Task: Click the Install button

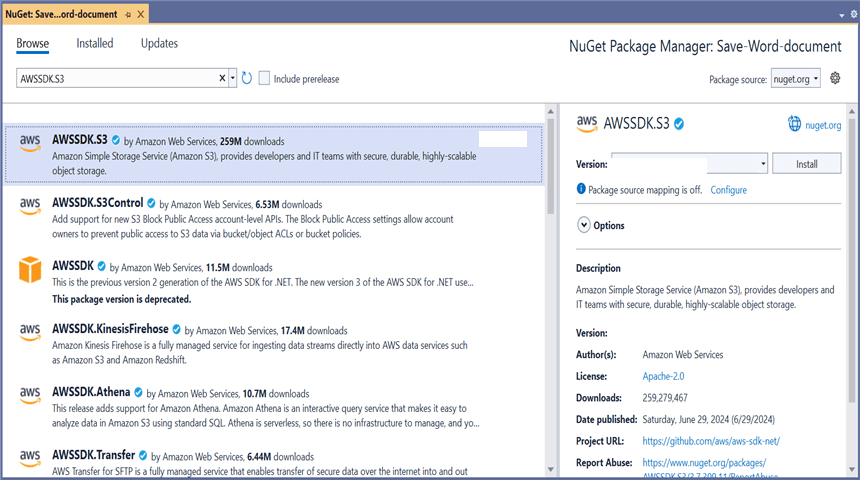Action: (x=806, y=164)
